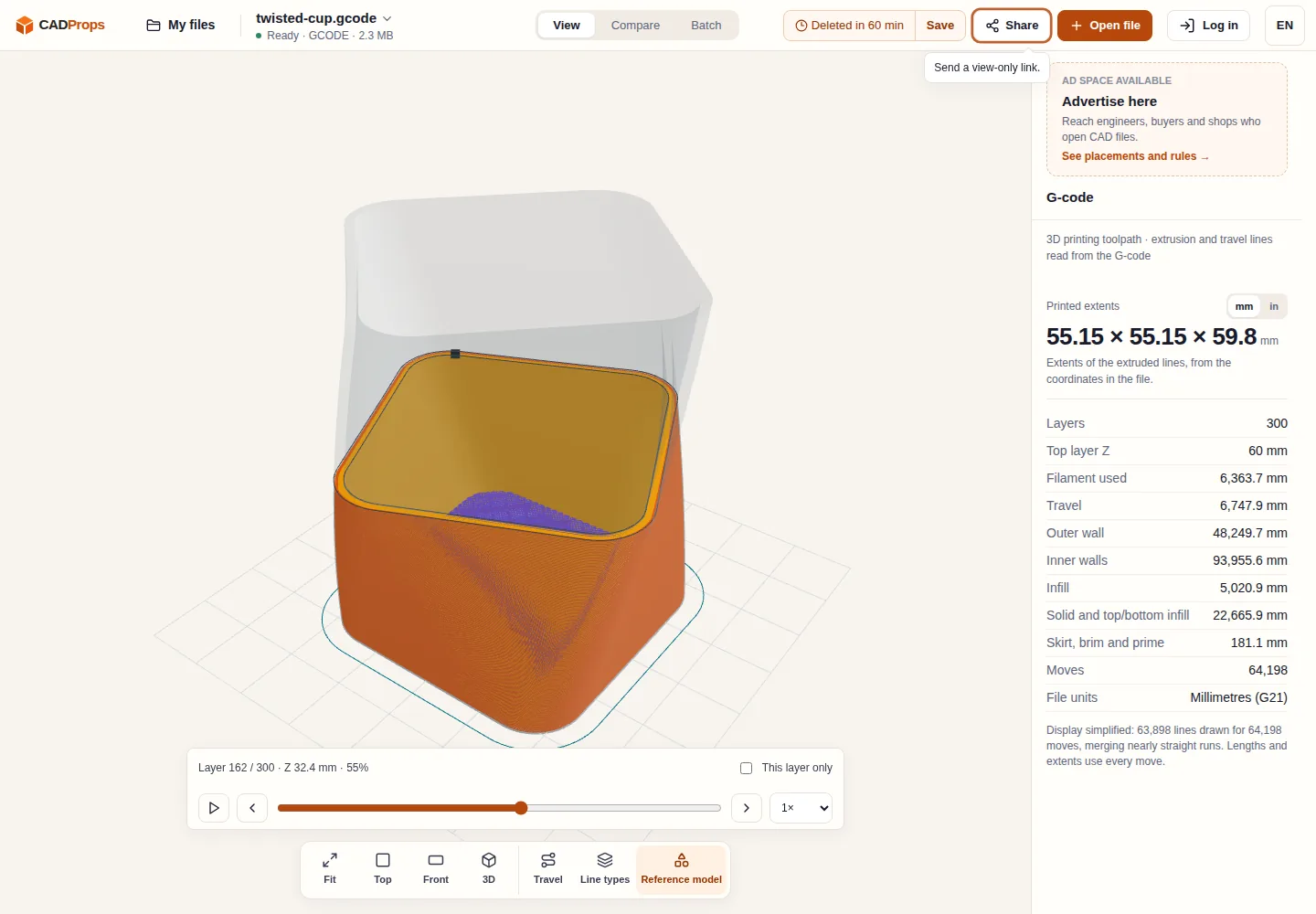Open My files folder
1316x914 pixels.
click(181, 25)
